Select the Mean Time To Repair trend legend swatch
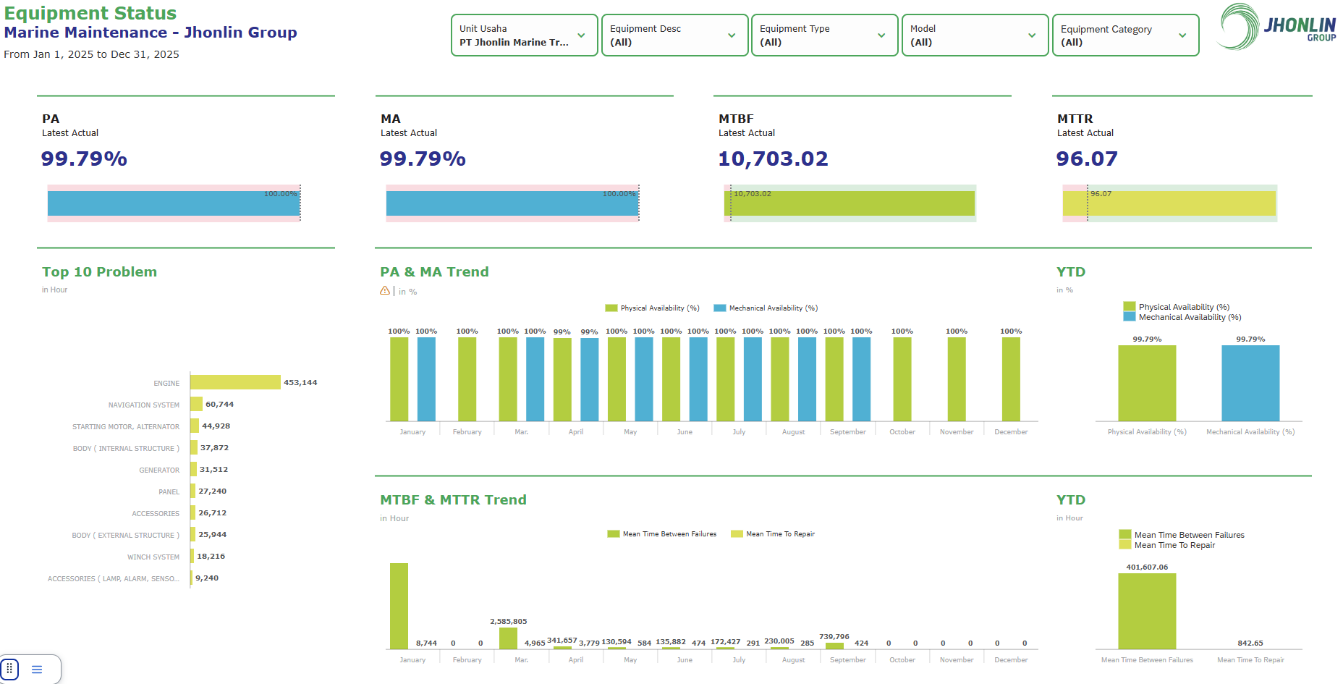This screenshot has width=1343, height=684. [x=737, y=534]
